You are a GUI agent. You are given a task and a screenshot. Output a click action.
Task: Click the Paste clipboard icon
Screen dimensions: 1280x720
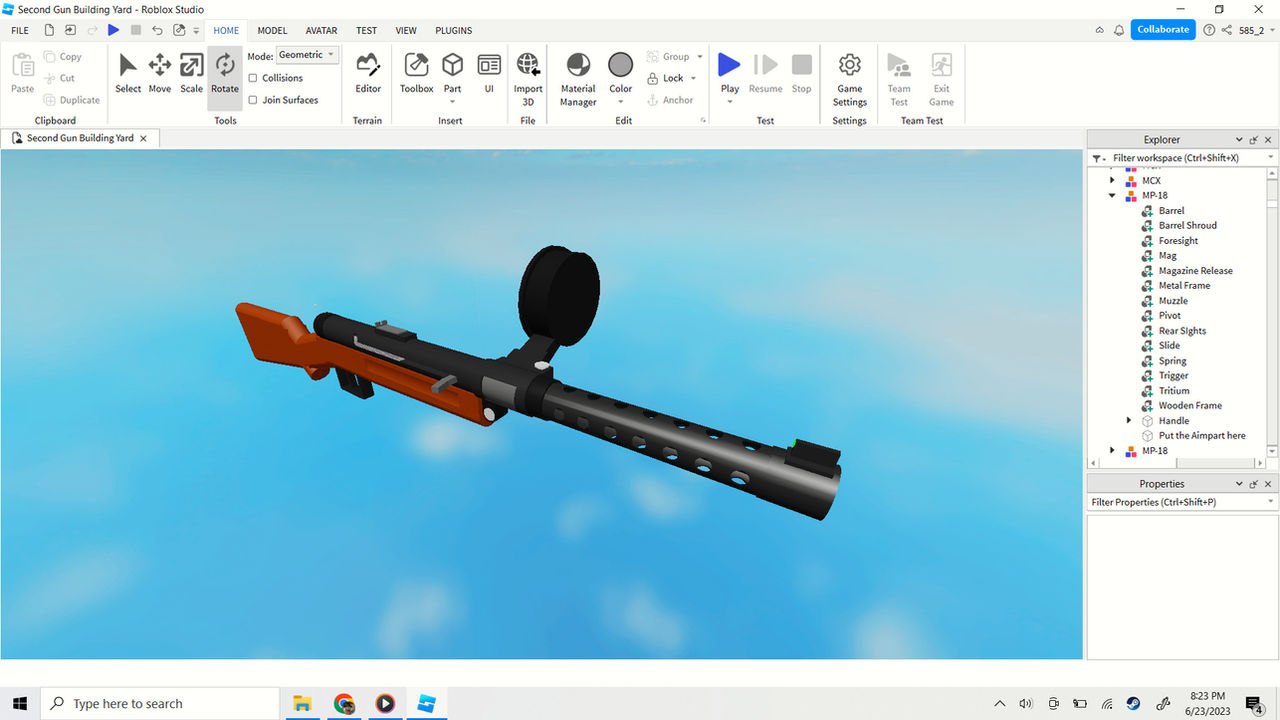point(23,75)
